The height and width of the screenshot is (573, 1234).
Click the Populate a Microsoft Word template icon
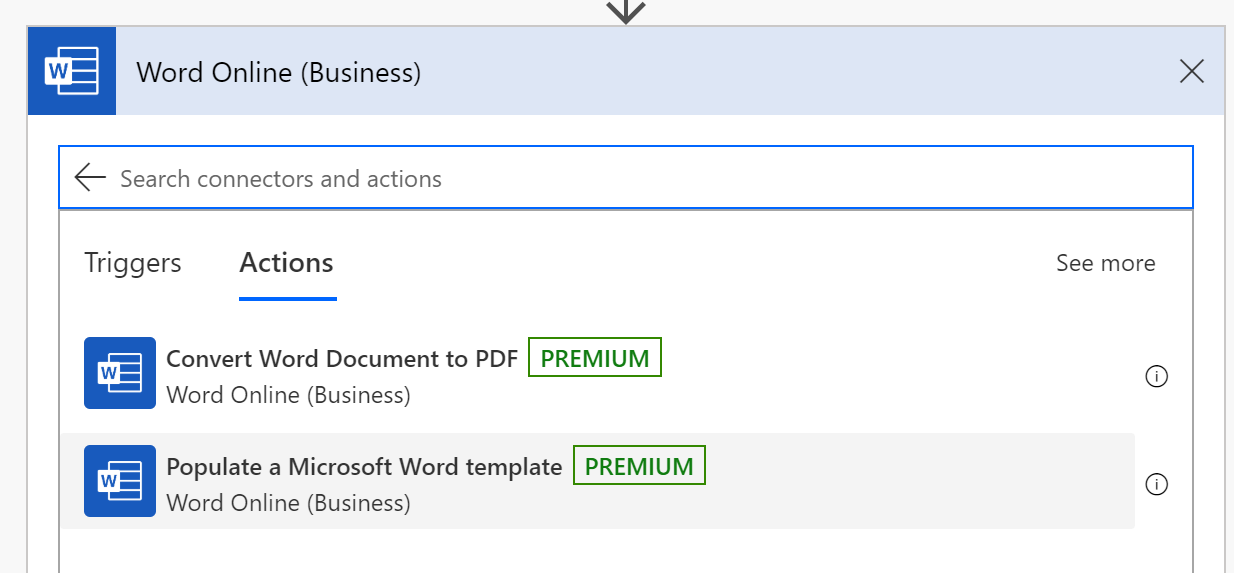click(x=120, y=481)
